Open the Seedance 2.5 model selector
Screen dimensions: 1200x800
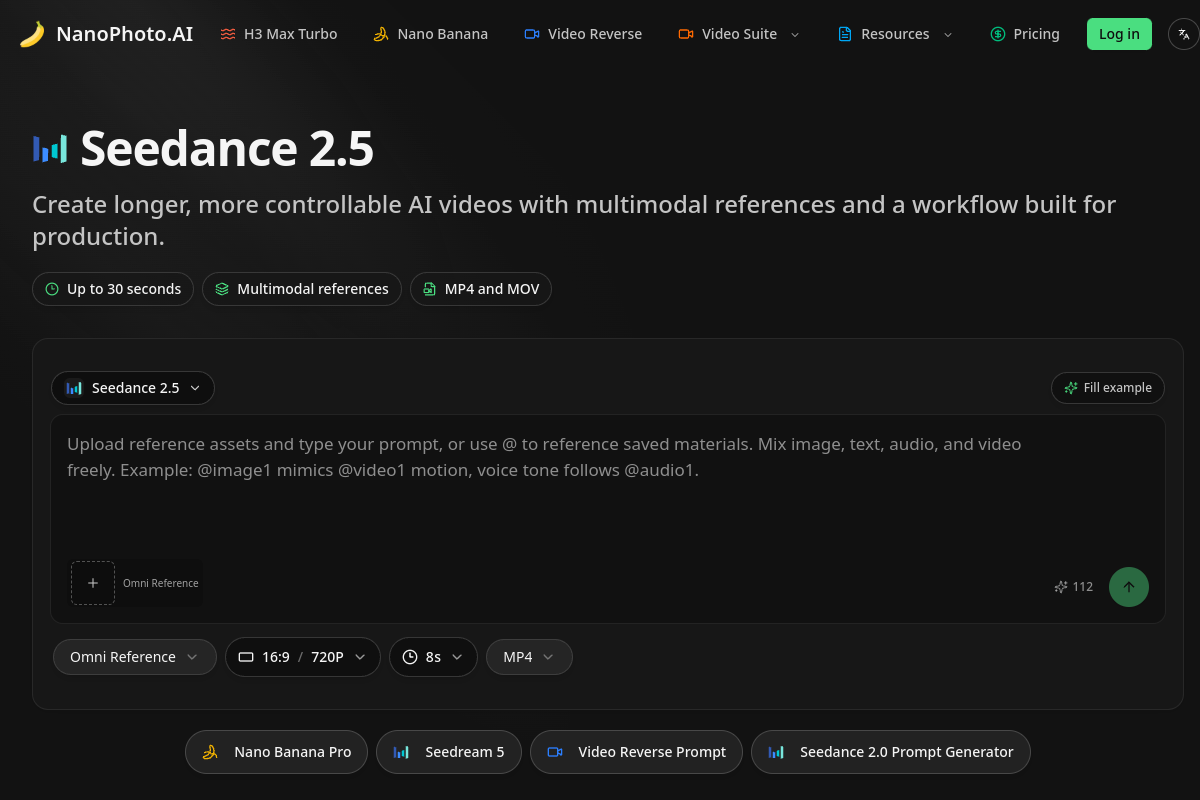(133, 388)
